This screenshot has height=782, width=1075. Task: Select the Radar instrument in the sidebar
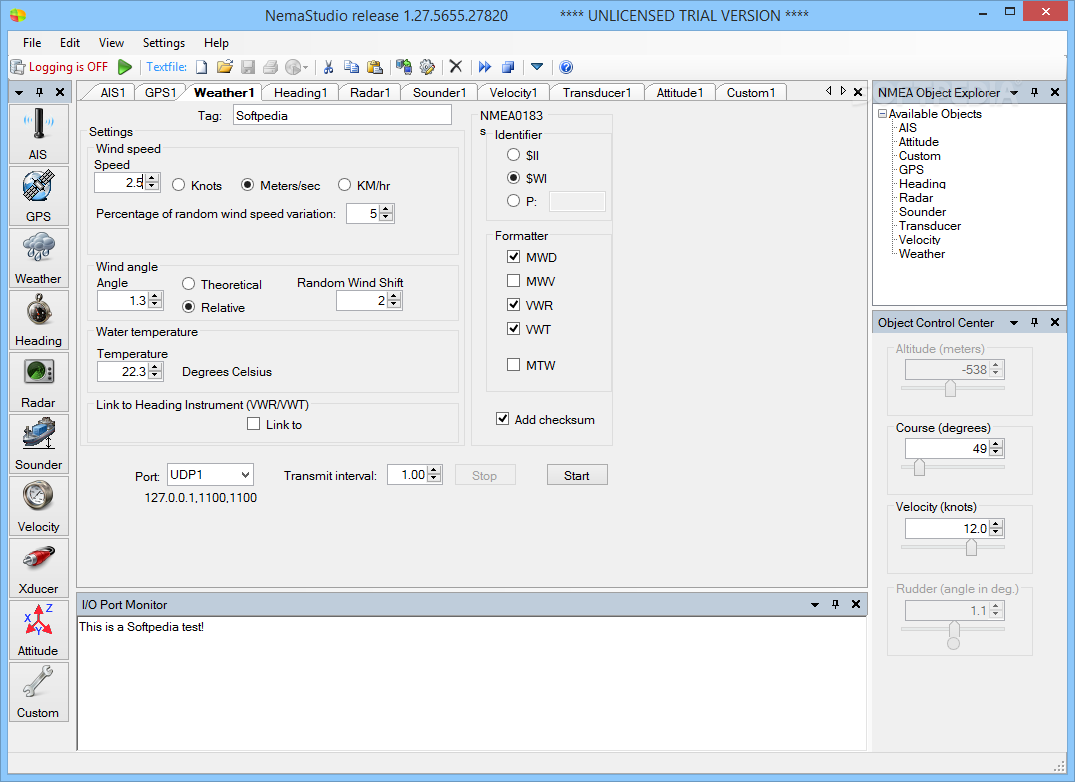pos(38,382)
